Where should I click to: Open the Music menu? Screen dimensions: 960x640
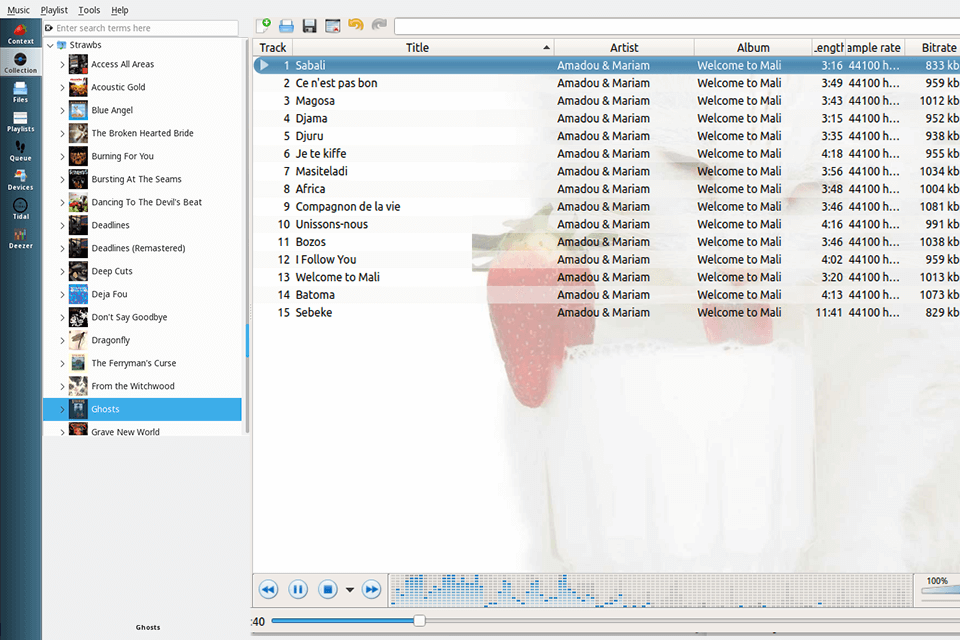[18, 10]
